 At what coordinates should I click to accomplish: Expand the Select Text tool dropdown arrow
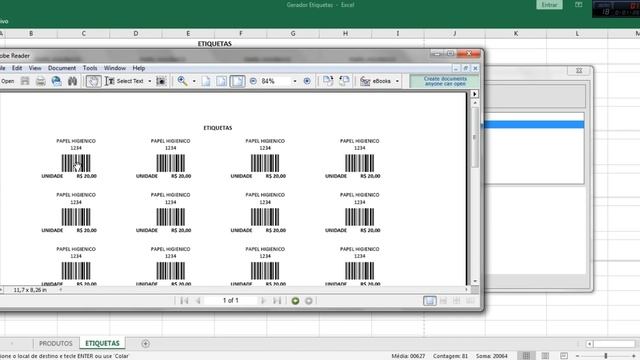tap(150, 81)
